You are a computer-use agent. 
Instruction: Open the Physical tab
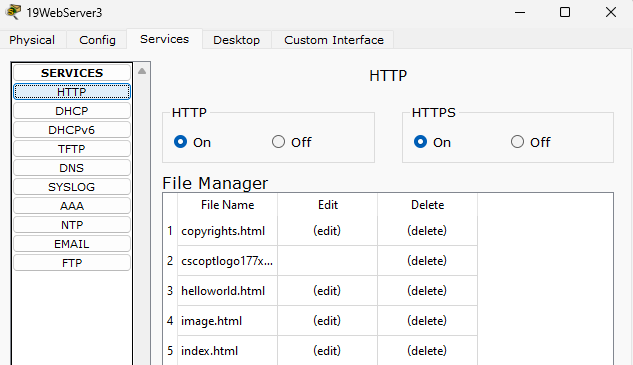coord(32,40)
